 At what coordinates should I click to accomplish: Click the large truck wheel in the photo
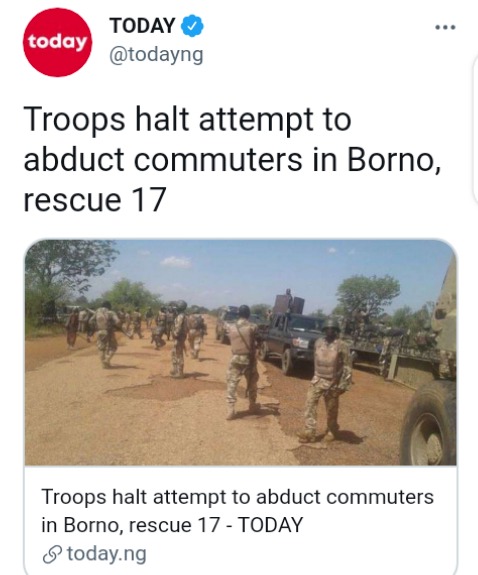click(x=428, y=425)
